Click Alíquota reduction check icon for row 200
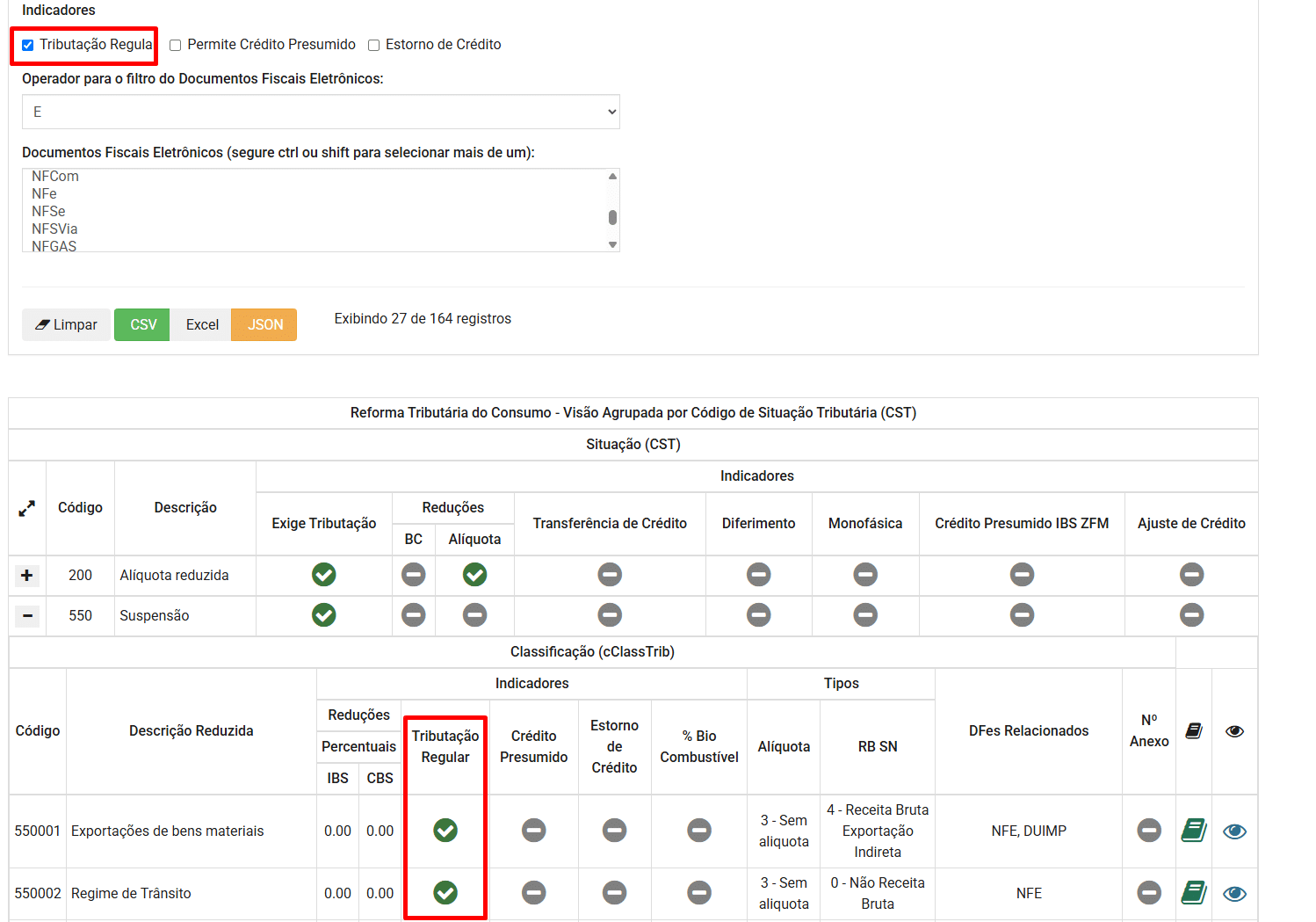Screen dimensions: 1316x922 pos(475,575)
